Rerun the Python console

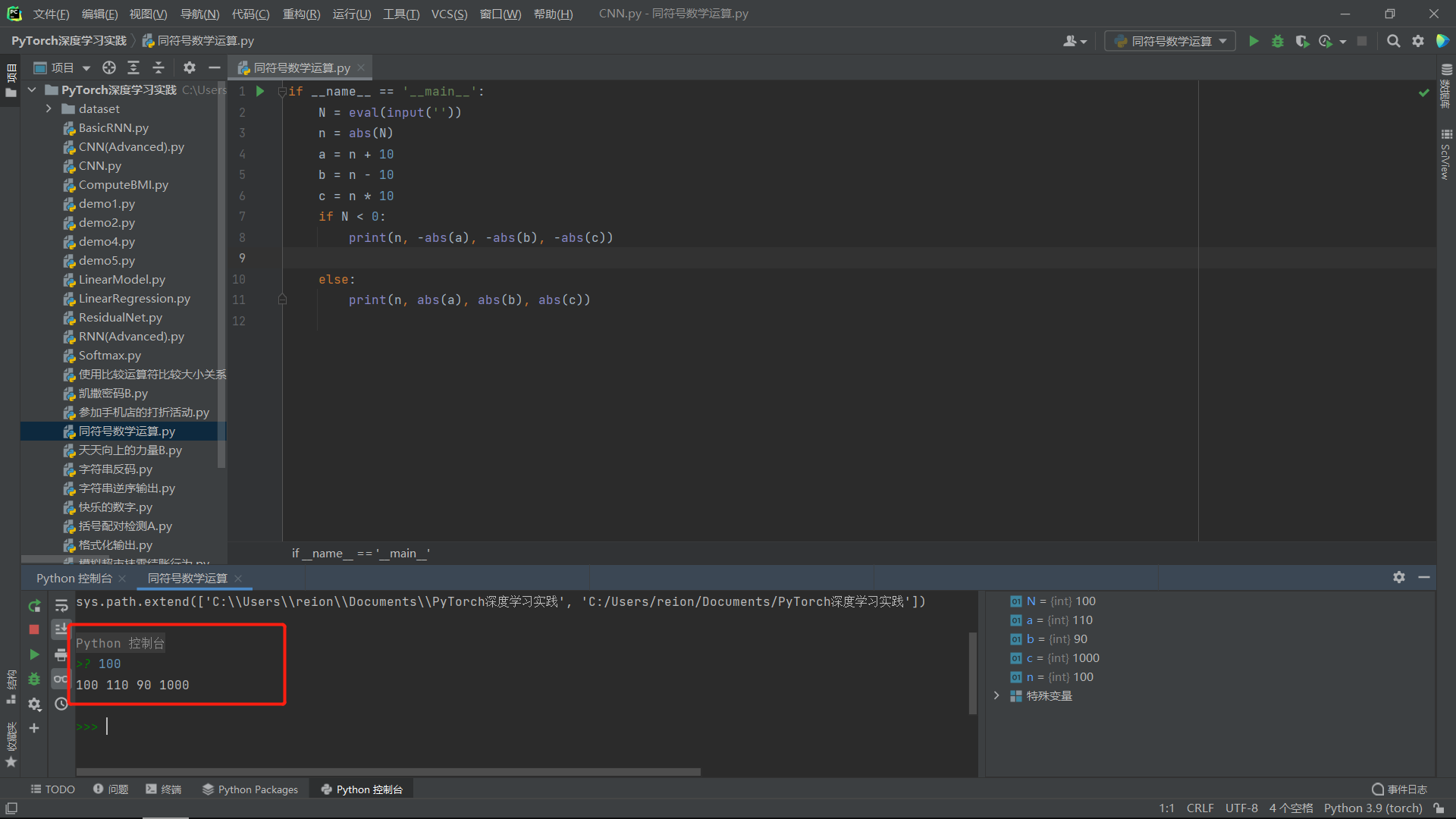pyautogui.click(x=34, y=606)
